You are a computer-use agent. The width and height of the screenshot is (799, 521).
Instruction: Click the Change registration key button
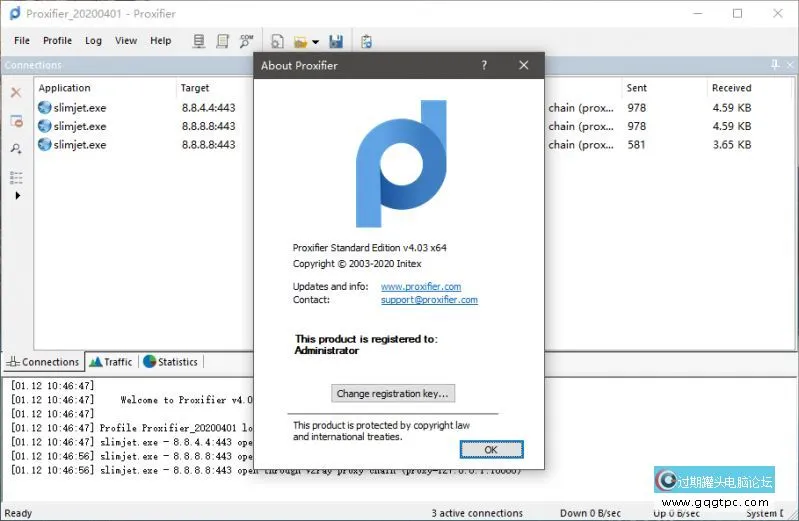tap(393, 393)
